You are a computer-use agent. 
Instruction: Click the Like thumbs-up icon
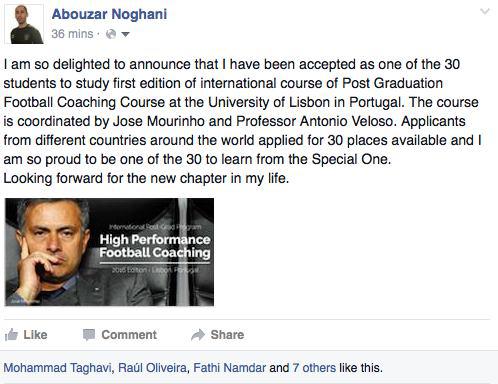(x=11, y=335)
